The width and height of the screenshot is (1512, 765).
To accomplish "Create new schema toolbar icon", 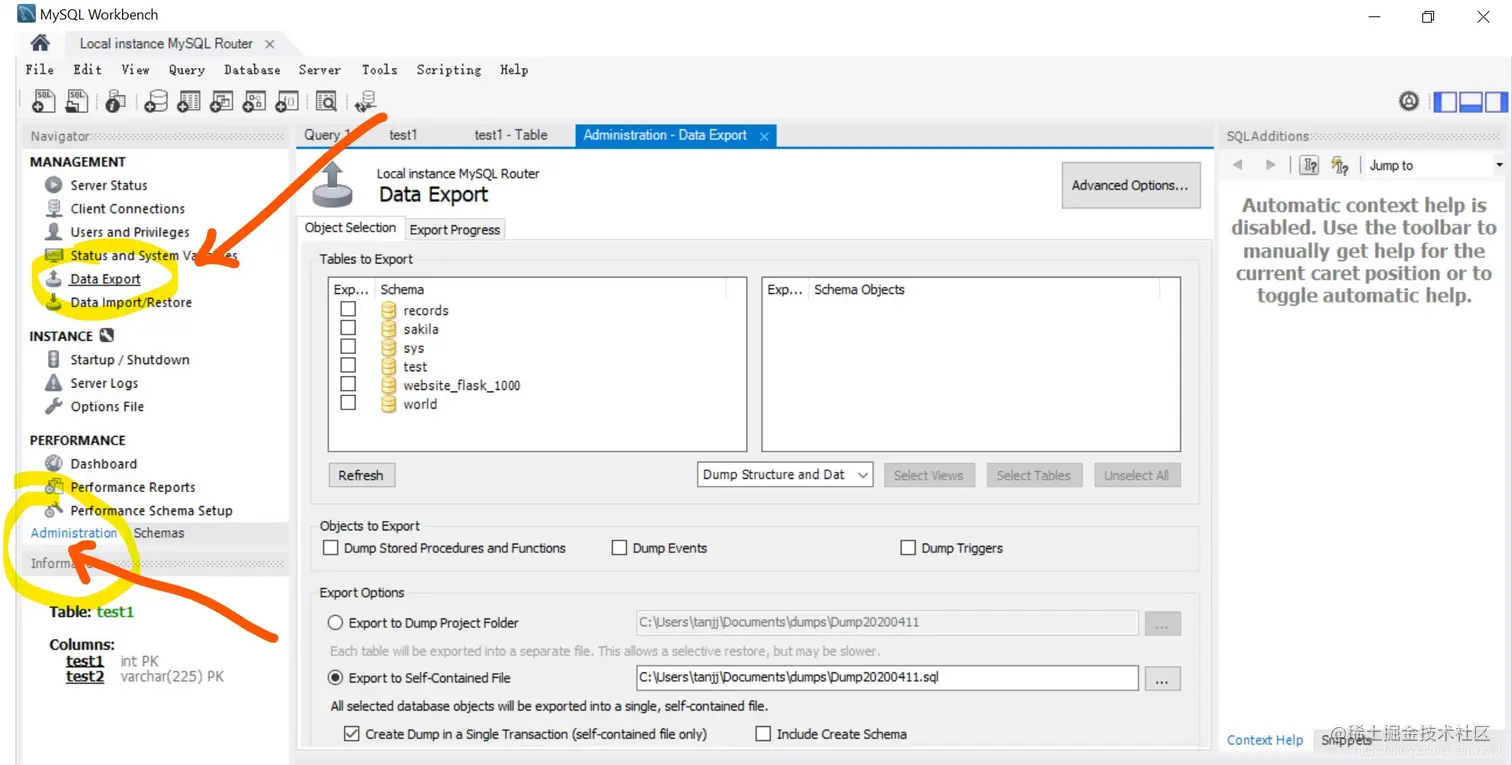I will pos(156,101).
